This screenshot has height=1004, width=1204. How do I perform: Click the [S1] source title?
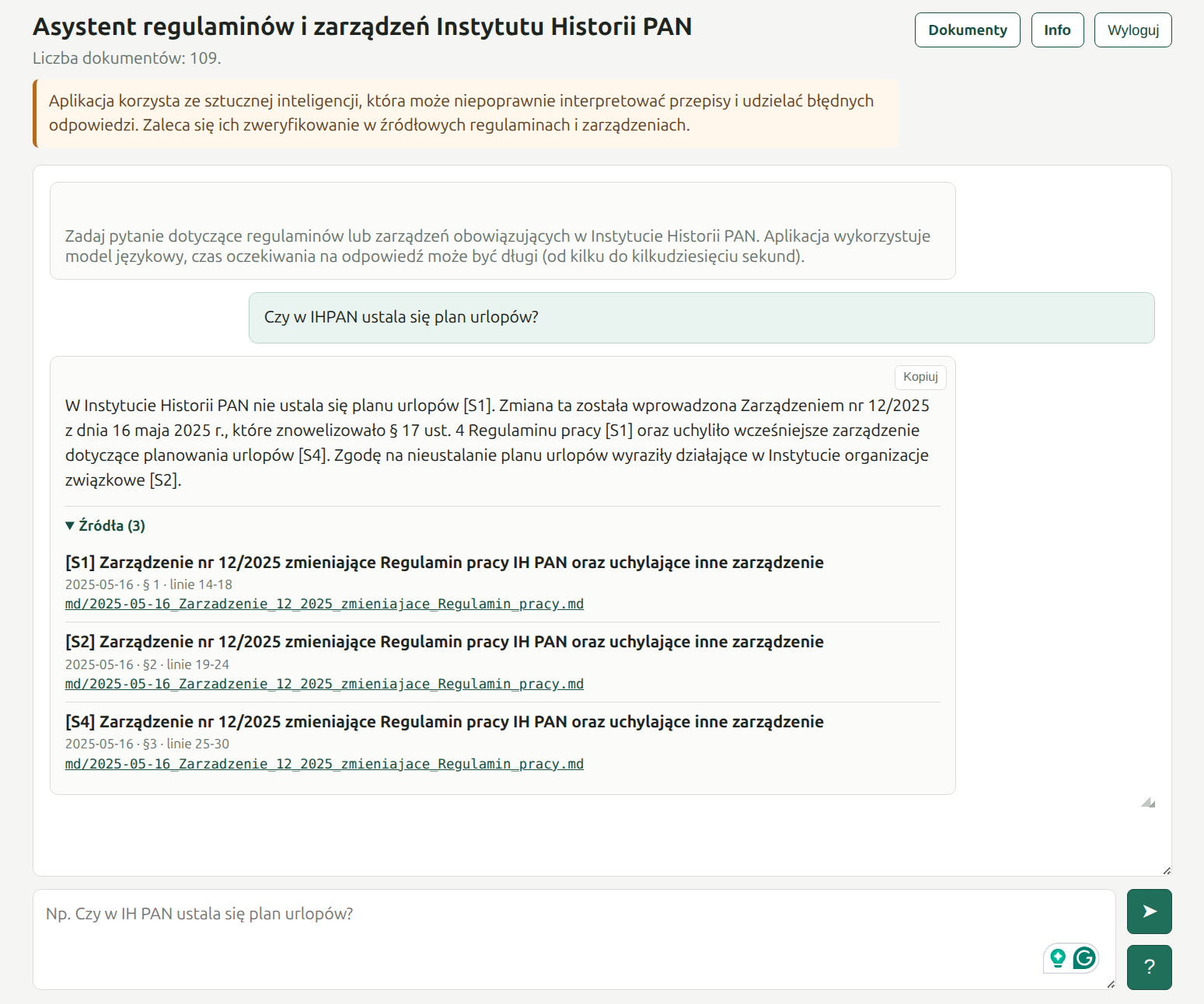(445, 563)
